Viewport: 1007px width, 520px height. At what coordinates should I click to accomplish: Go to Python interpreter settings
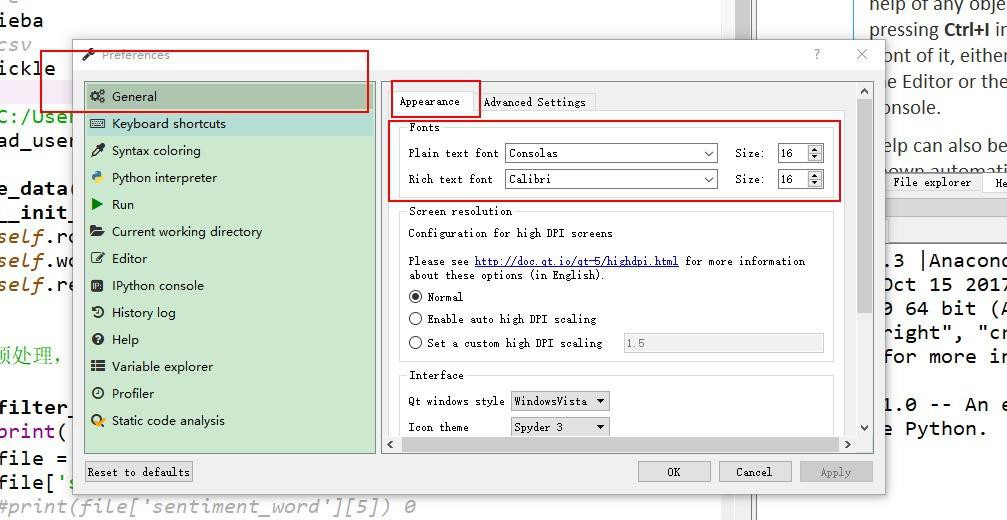[x=229, y=177]
